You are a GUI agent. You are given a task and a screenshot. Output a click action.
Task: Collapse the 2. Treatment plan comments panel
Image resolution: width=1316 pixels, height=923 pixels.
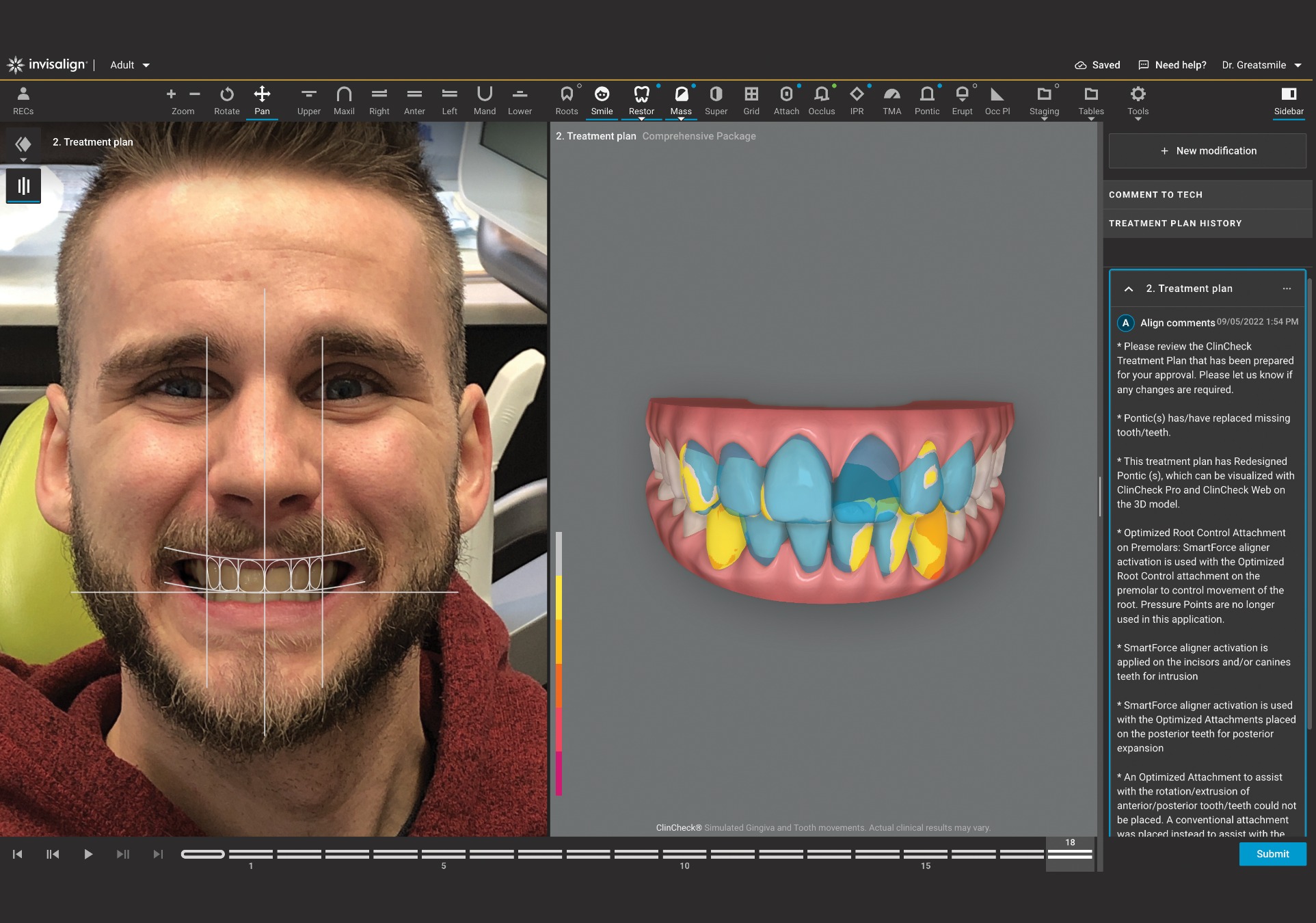tap(1128, 288)
